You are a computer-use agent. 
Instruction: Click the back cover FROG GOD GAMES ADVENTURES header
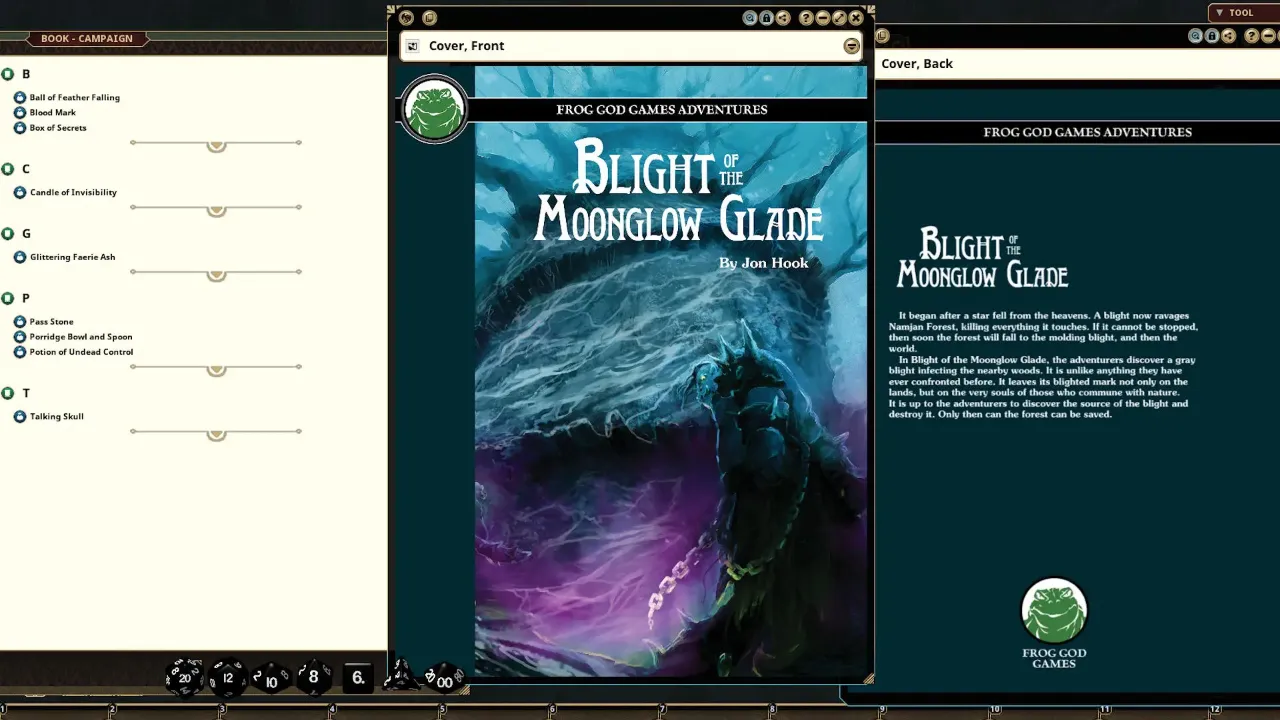point(1088,132)
